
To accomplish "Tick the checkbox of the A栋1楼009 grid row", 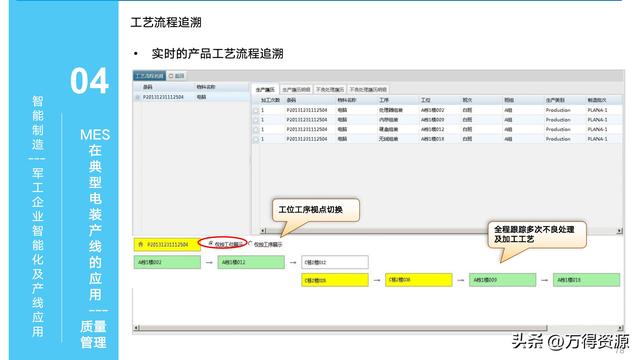I will point(256,120).
